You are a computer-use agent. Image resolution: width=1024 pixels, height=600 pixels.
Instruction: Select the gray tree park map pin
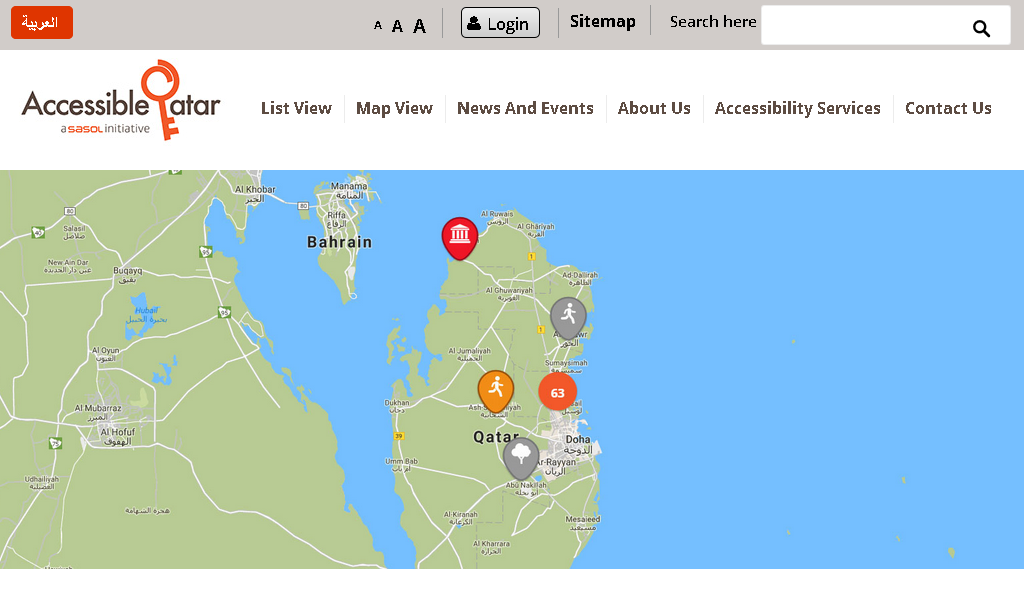pos(520,458)
